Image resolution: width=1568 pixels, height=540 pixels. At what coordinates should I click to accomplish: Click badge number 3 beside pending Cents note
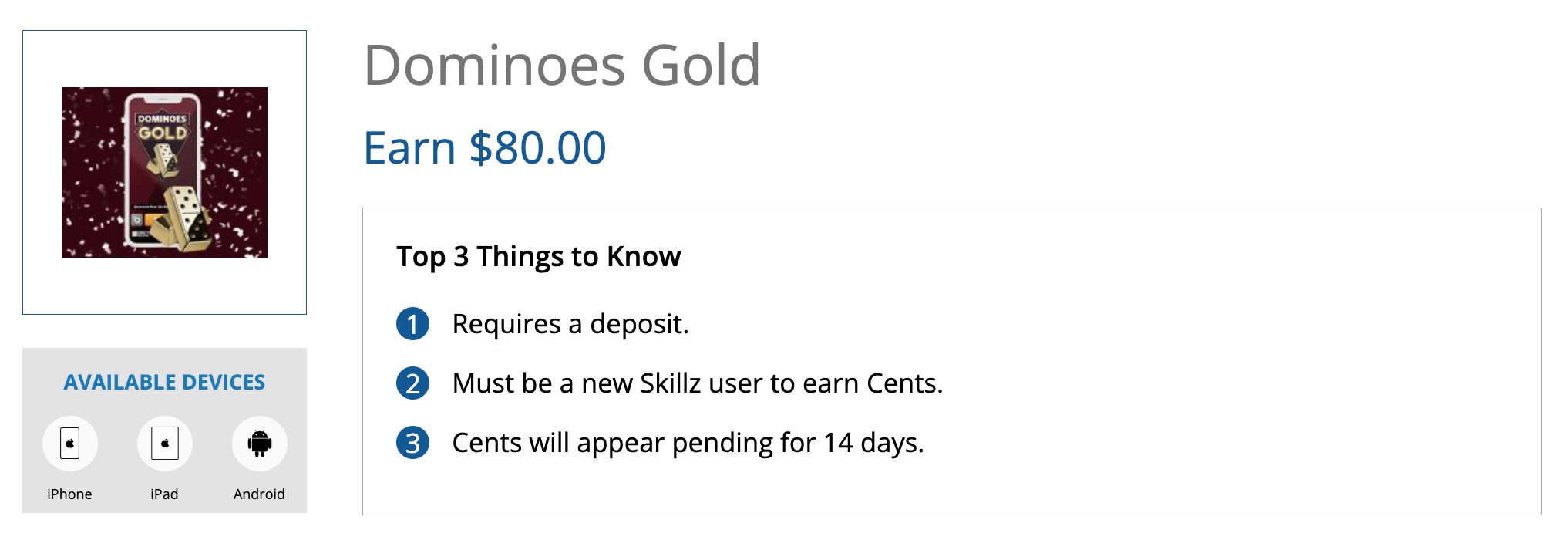pyautogui.click(x=415, y=443)
